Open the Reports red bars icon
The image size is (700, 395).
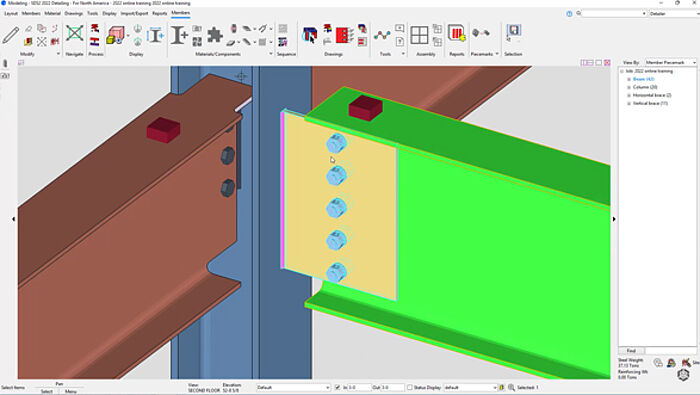457,33
